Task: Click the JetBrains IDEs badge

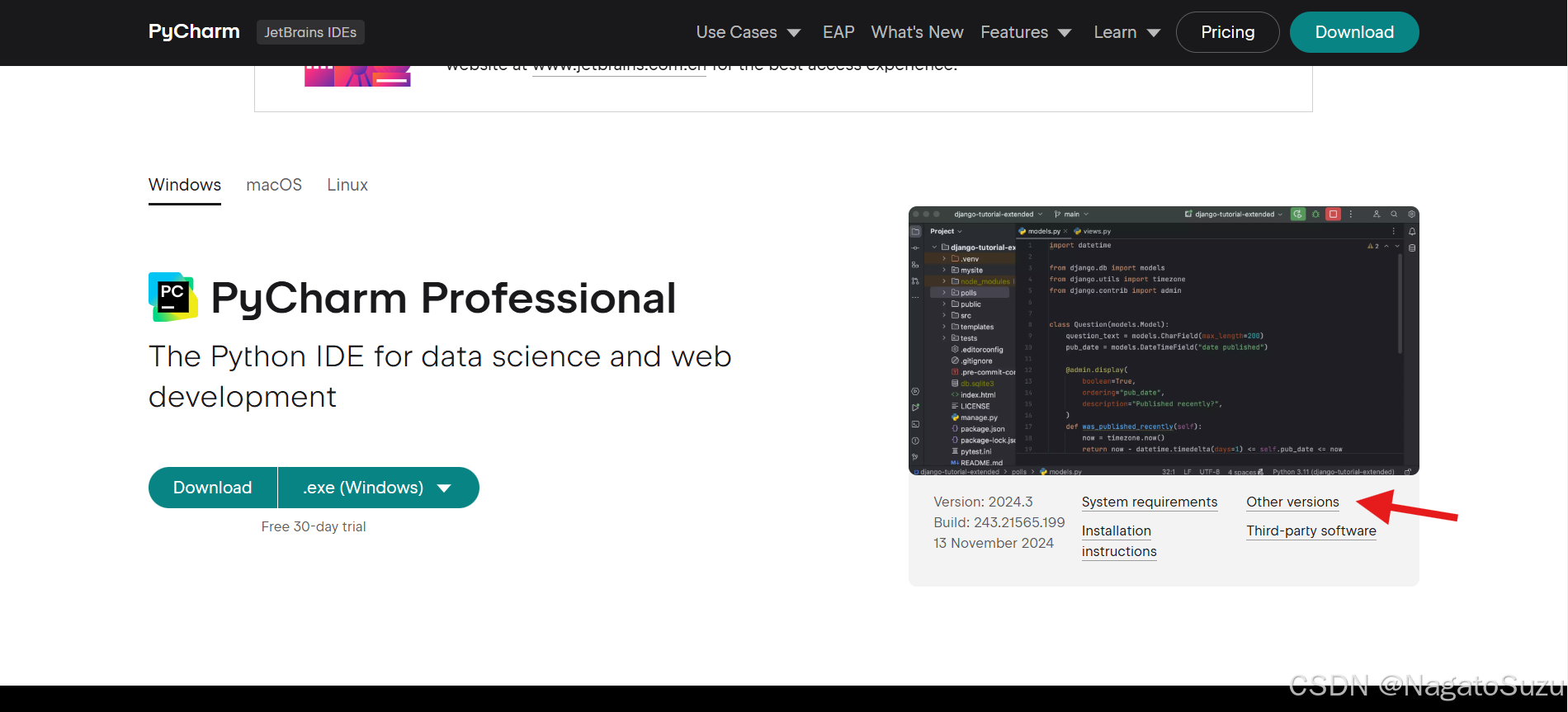Action: click(x=310, y=32)
